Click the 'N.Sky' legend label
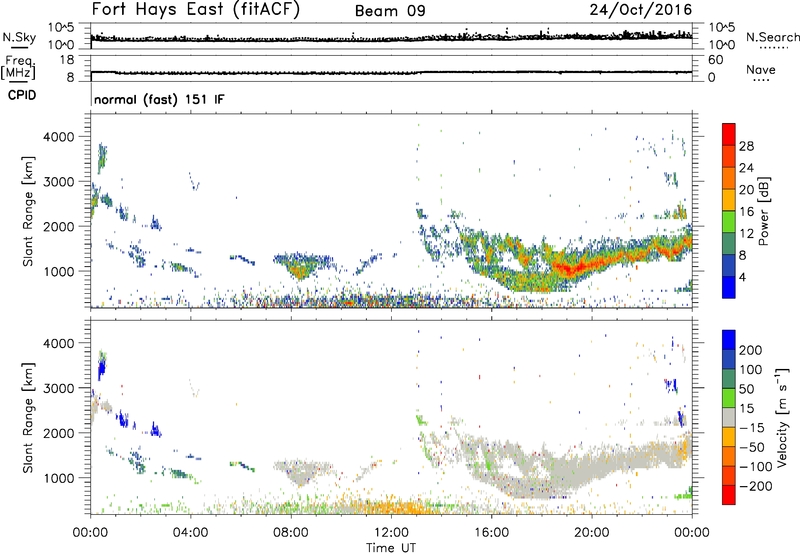Screen dimensions: 800x554 pos(19,37)
